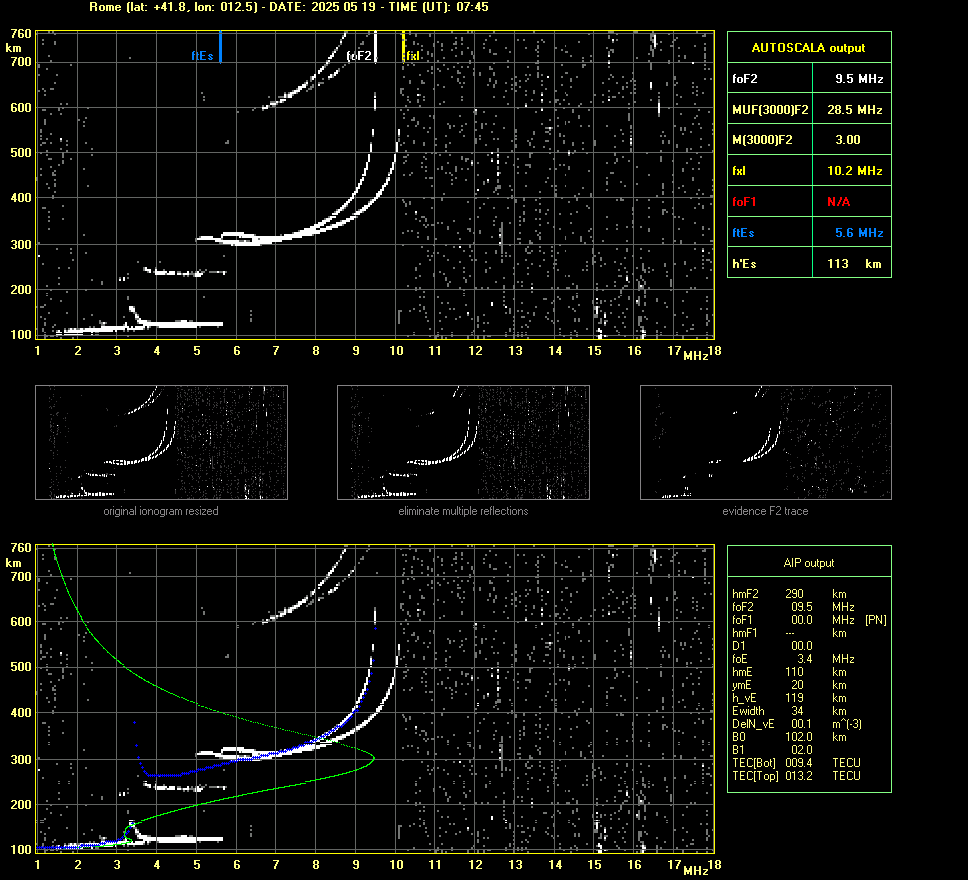Click the 'eliminate multiple reflections' caption

pyautogui.click(x=463, y=511)
